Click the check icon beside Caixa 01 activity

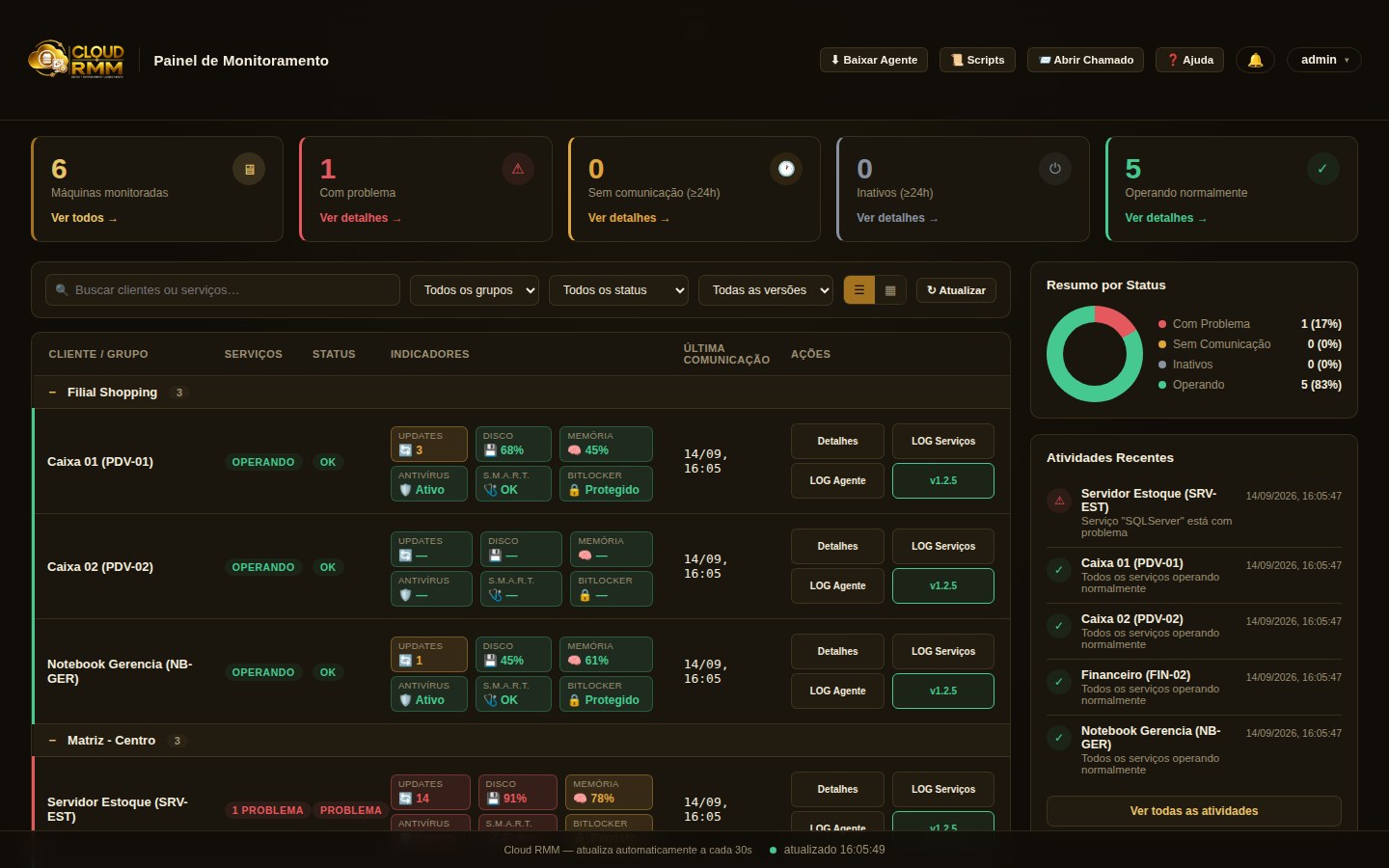(1059, 570)
